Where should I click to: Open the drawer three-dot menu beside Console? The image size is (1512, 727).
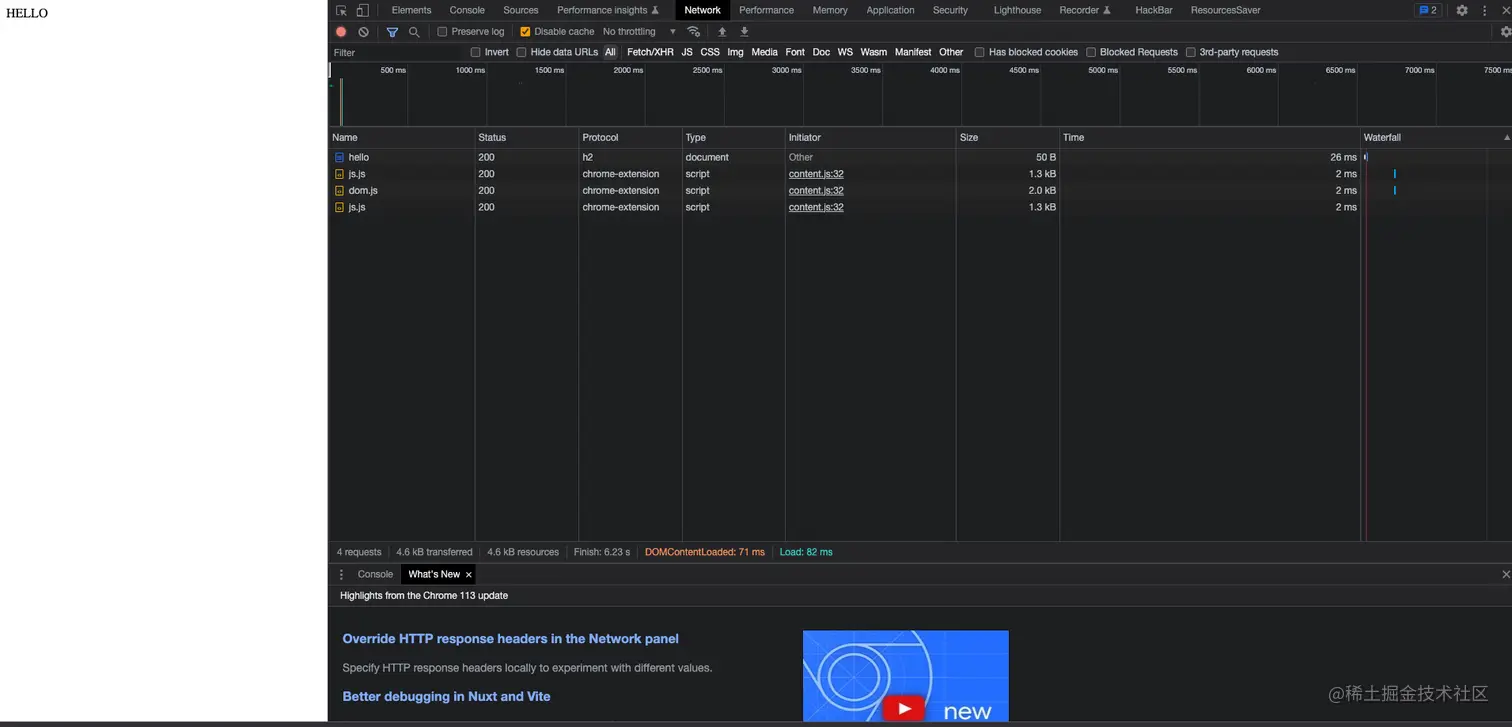[x=341, y=574]
